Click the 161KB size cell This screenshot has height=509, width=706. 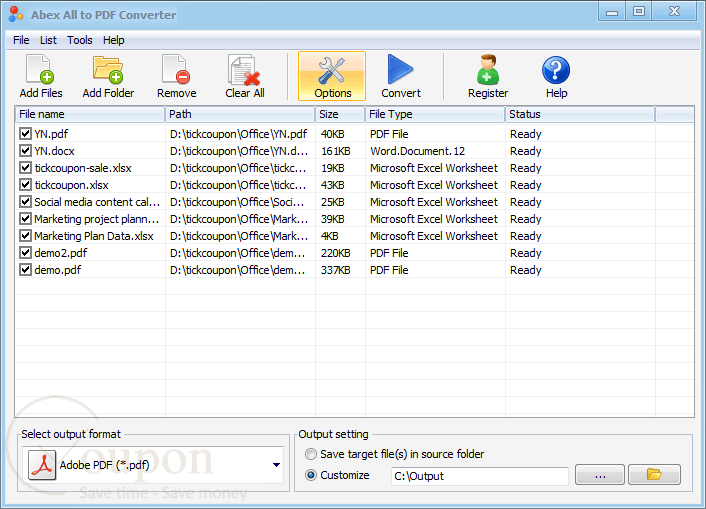[x=335, y=151]
